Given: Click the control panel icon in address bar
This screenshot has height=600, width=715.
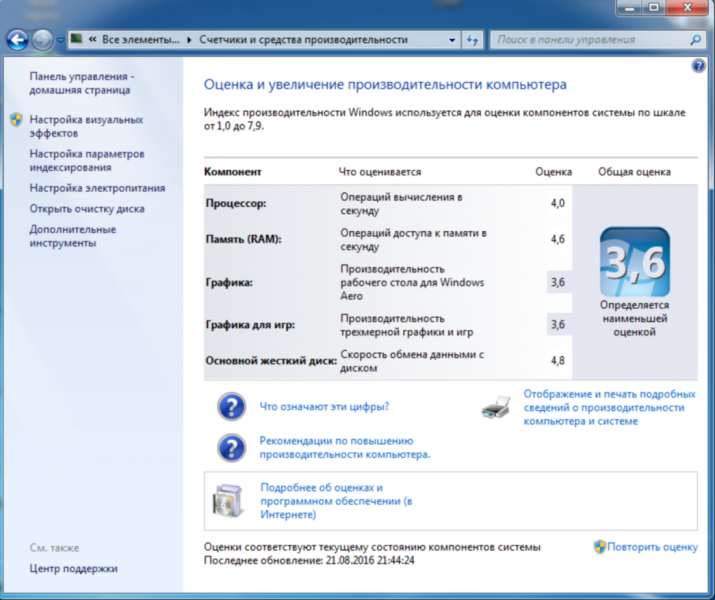Looking at the screenshot, I should click(x=77, y=39).
